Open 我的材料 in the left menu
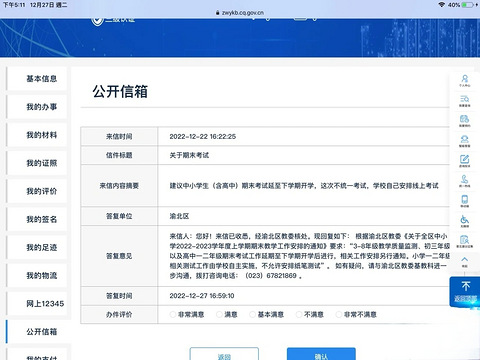Viewport: 480px width, 360px height. [x=37, y=135]
